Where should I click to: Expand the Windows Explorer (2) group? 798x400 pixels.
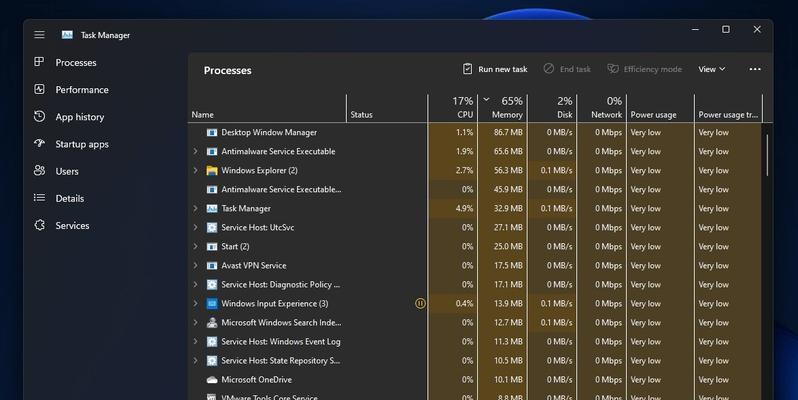click(195, 170)
